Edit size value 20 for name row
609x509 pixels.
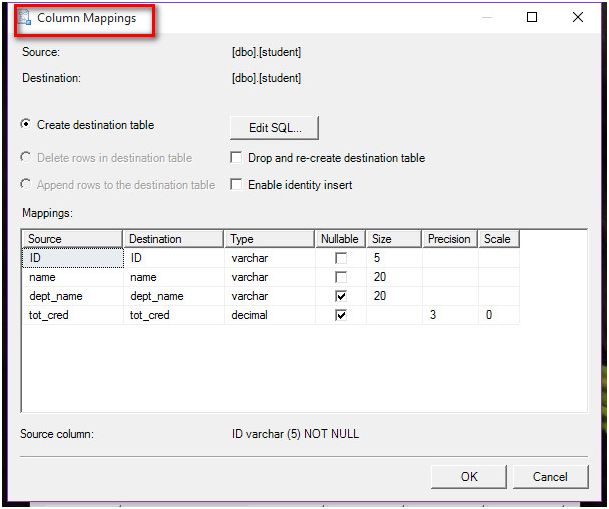[394, 277]
